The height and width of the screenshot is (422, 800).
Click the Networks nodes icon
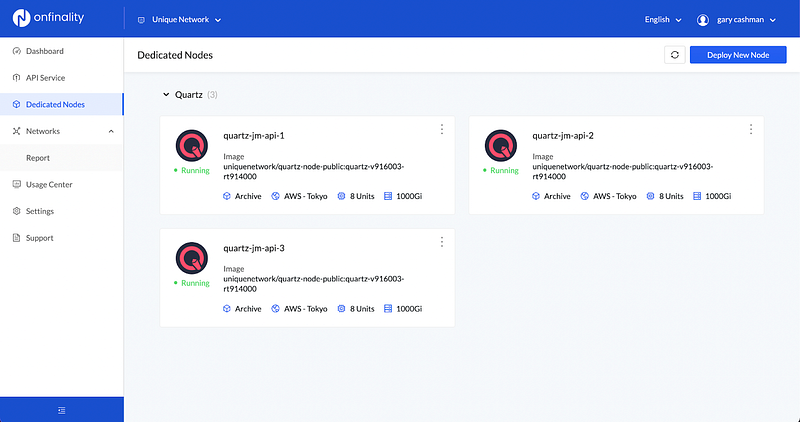[16, 131]
